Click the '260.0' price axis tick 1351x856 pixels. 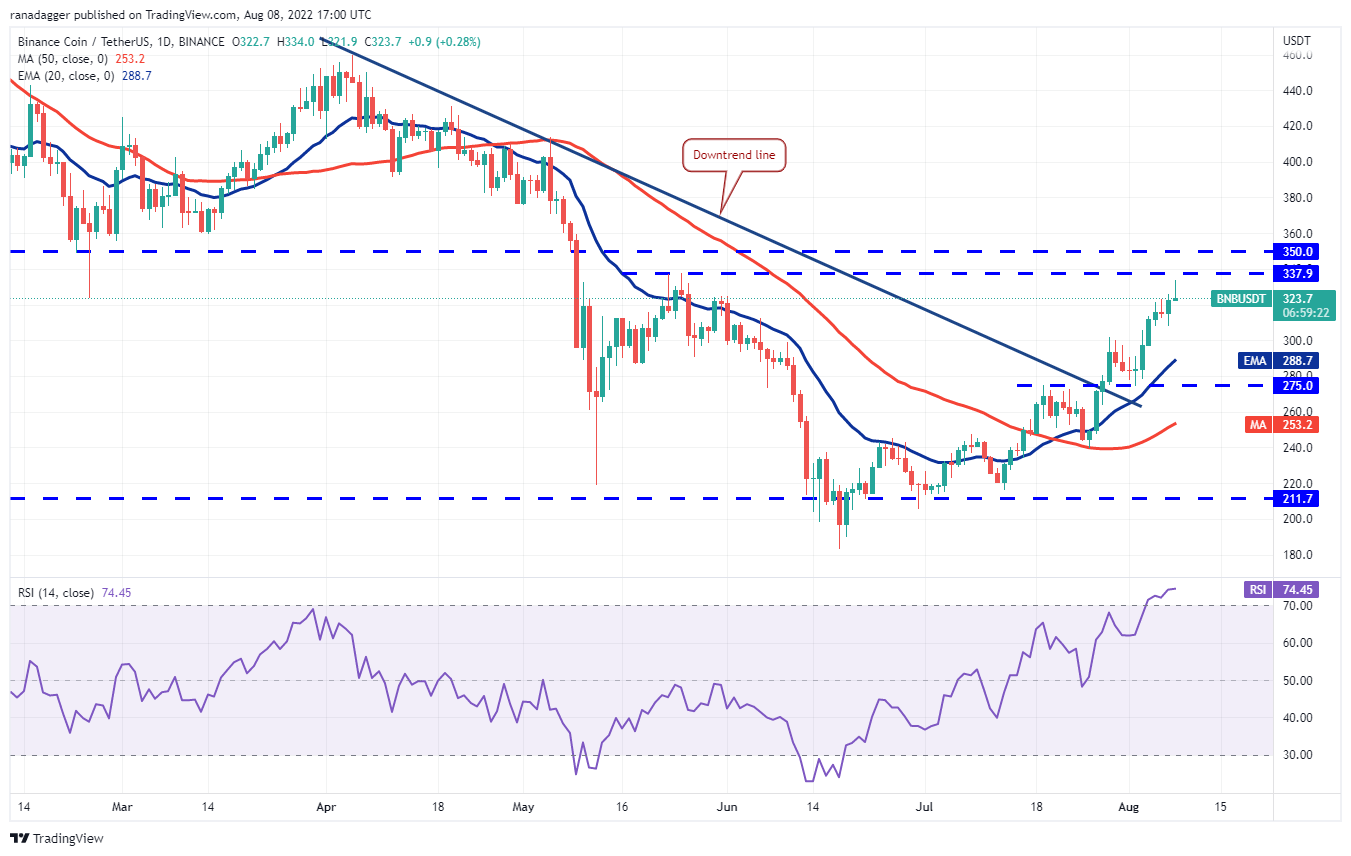[1299, 412]
